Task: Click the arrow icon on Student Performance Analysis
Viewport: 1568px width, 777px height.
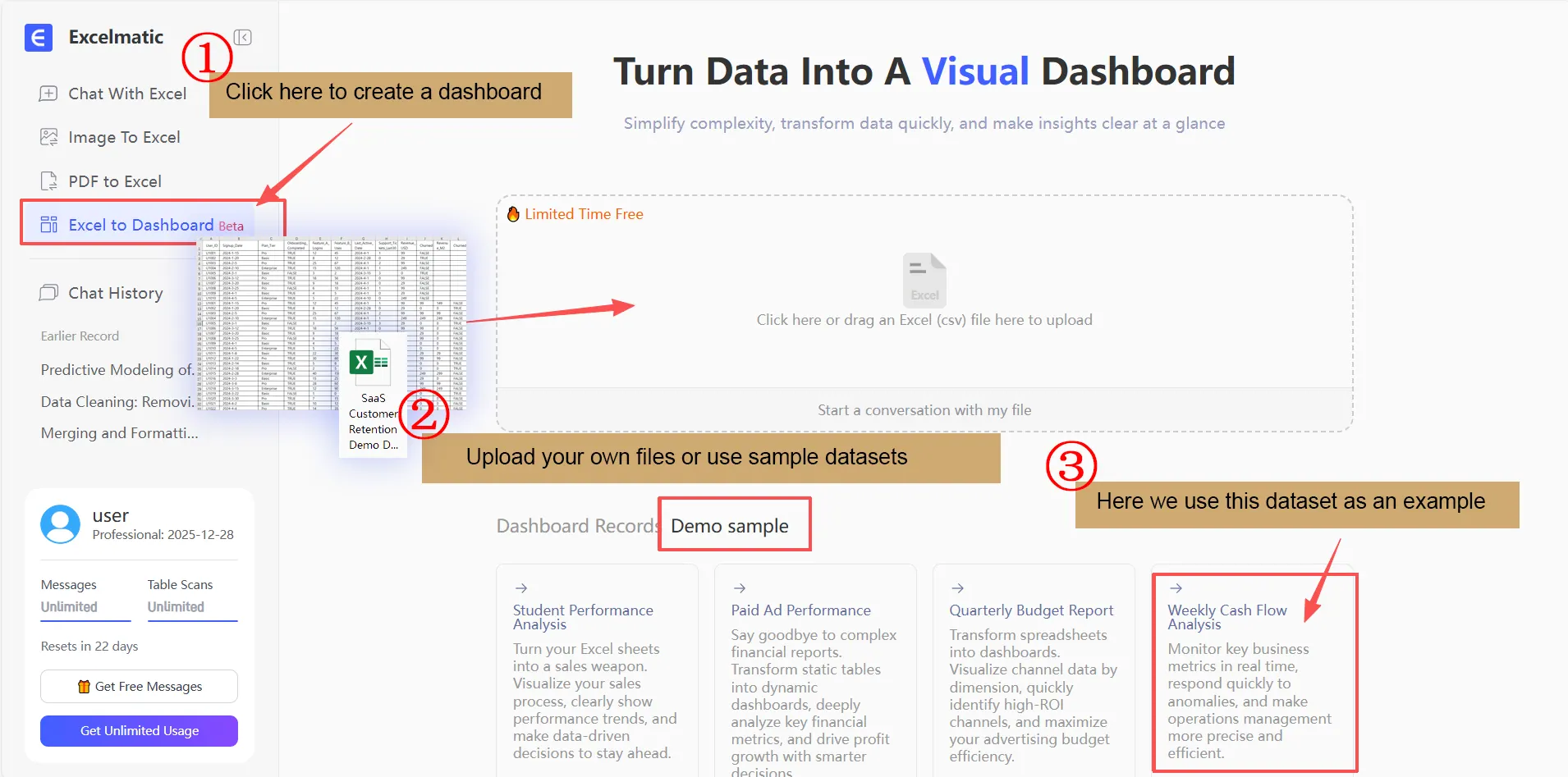Action: [x=522, y=587]
